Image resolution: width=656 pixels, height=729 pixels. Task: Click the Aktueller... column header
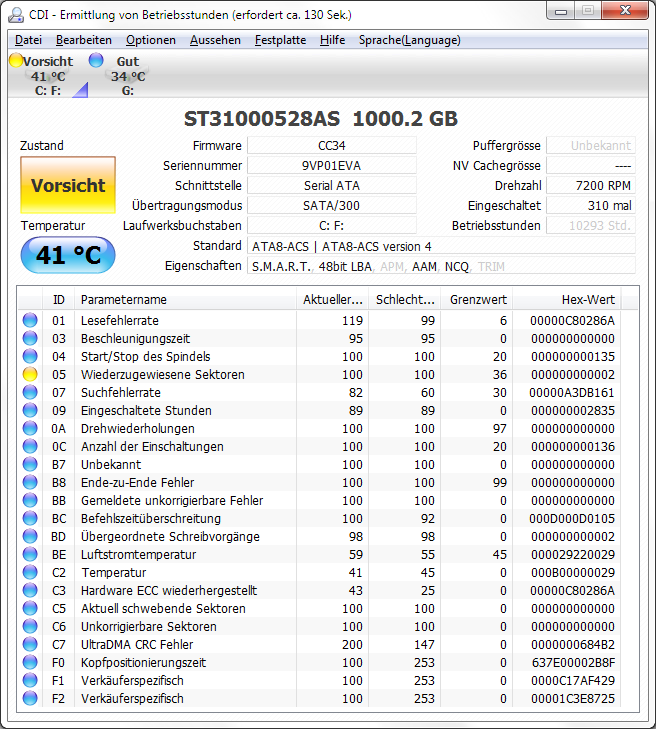tap(332, 299)
